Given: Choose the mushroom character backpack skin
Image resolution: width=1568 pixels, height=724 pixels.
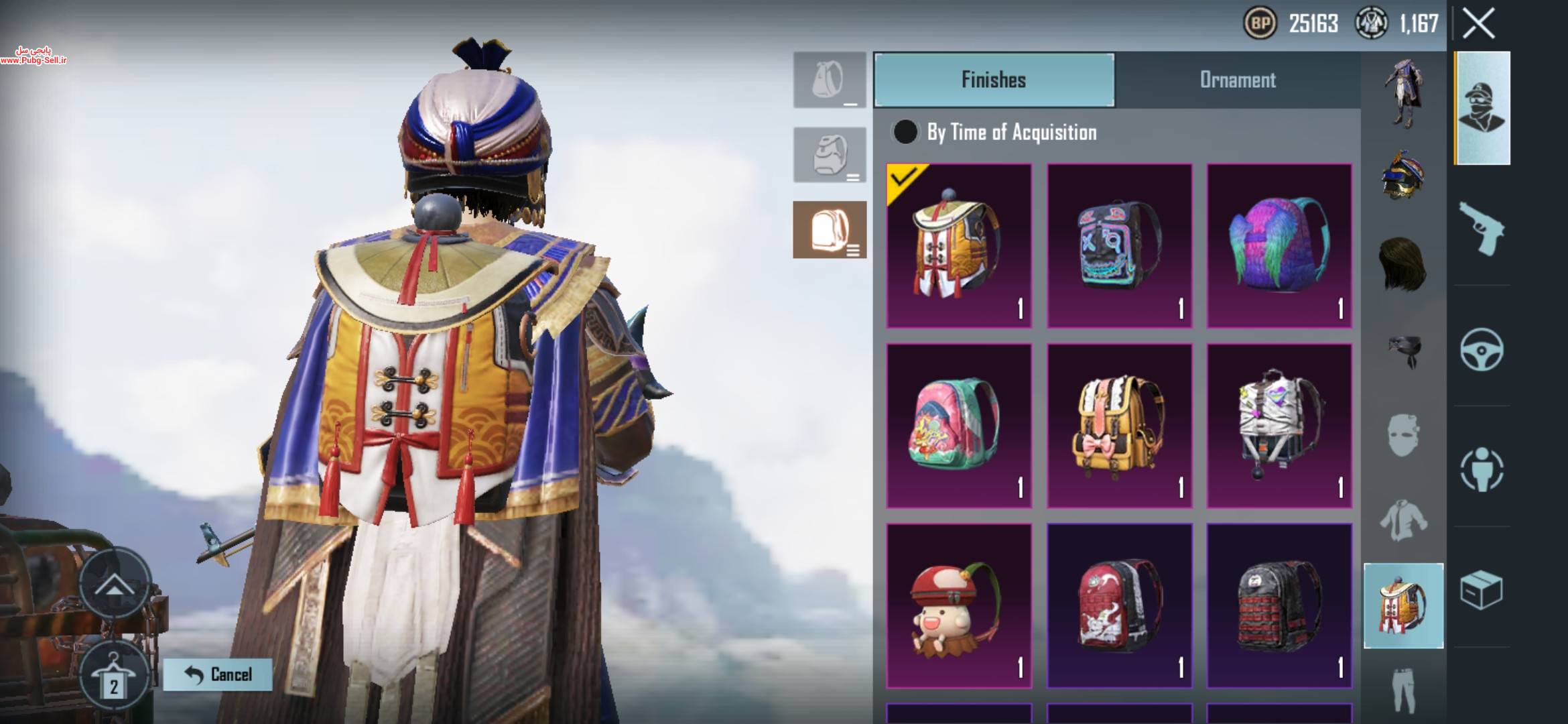Looking at the screenshot, I should point(959,606).
